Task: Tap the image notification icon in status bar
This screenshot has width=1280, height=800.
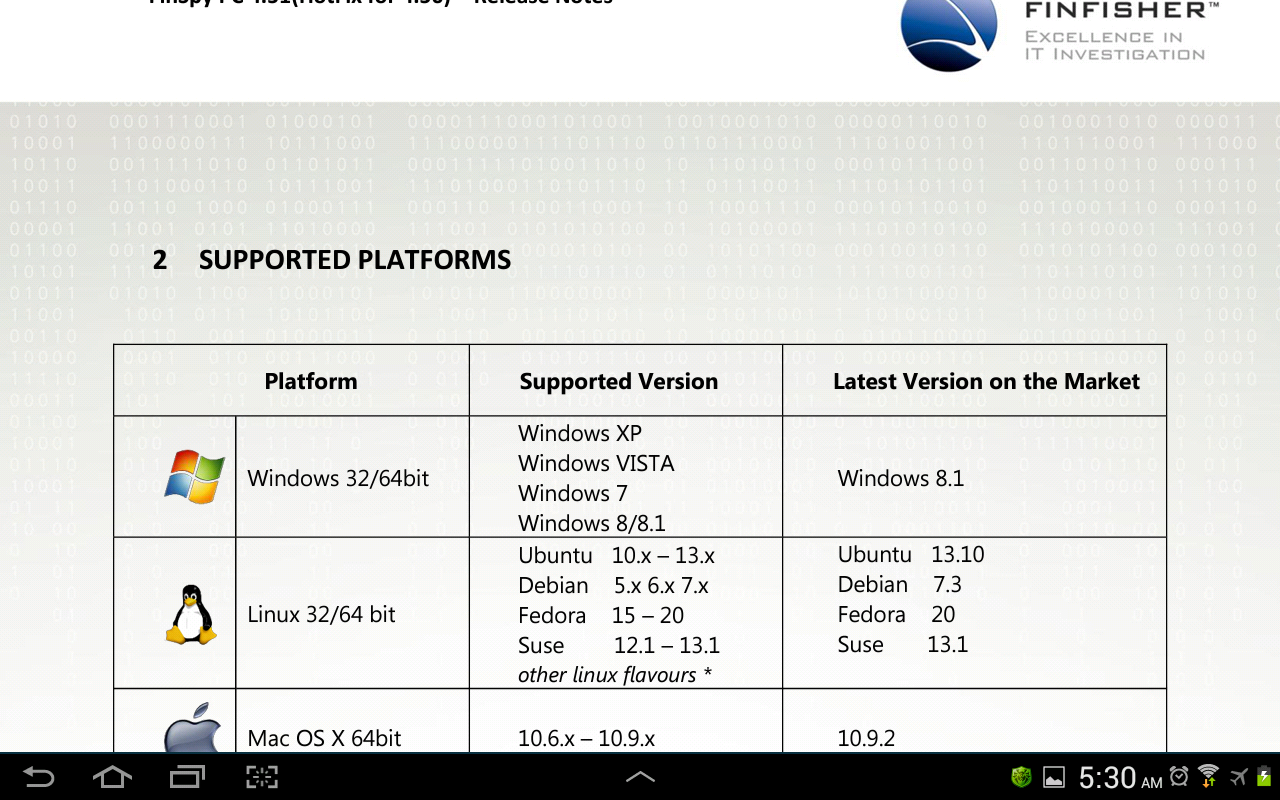Action: click(x=1052, y=776)
